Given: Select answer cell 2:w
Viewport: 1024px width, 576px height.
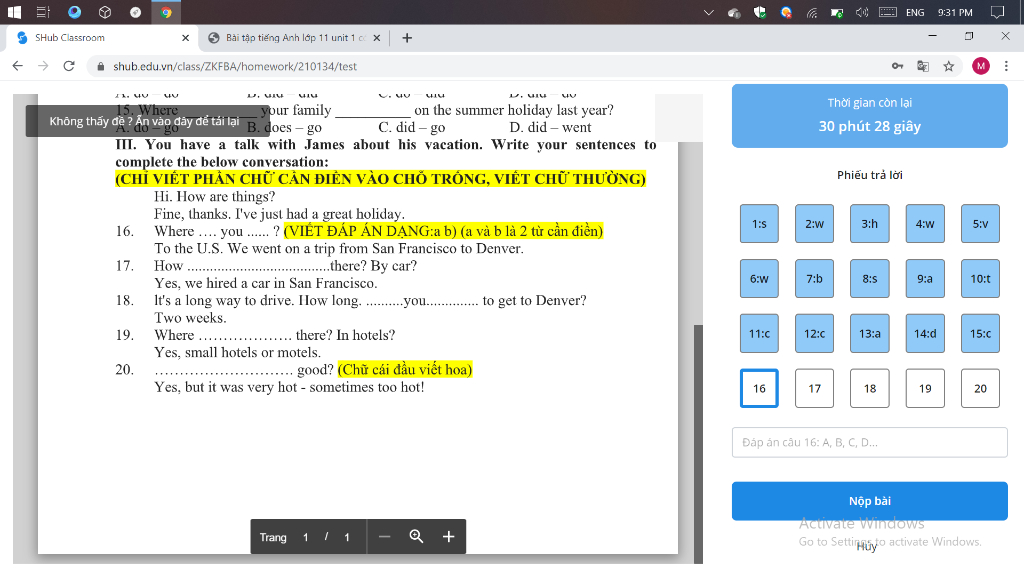Looking at the screenshot, I should (814, 224).
